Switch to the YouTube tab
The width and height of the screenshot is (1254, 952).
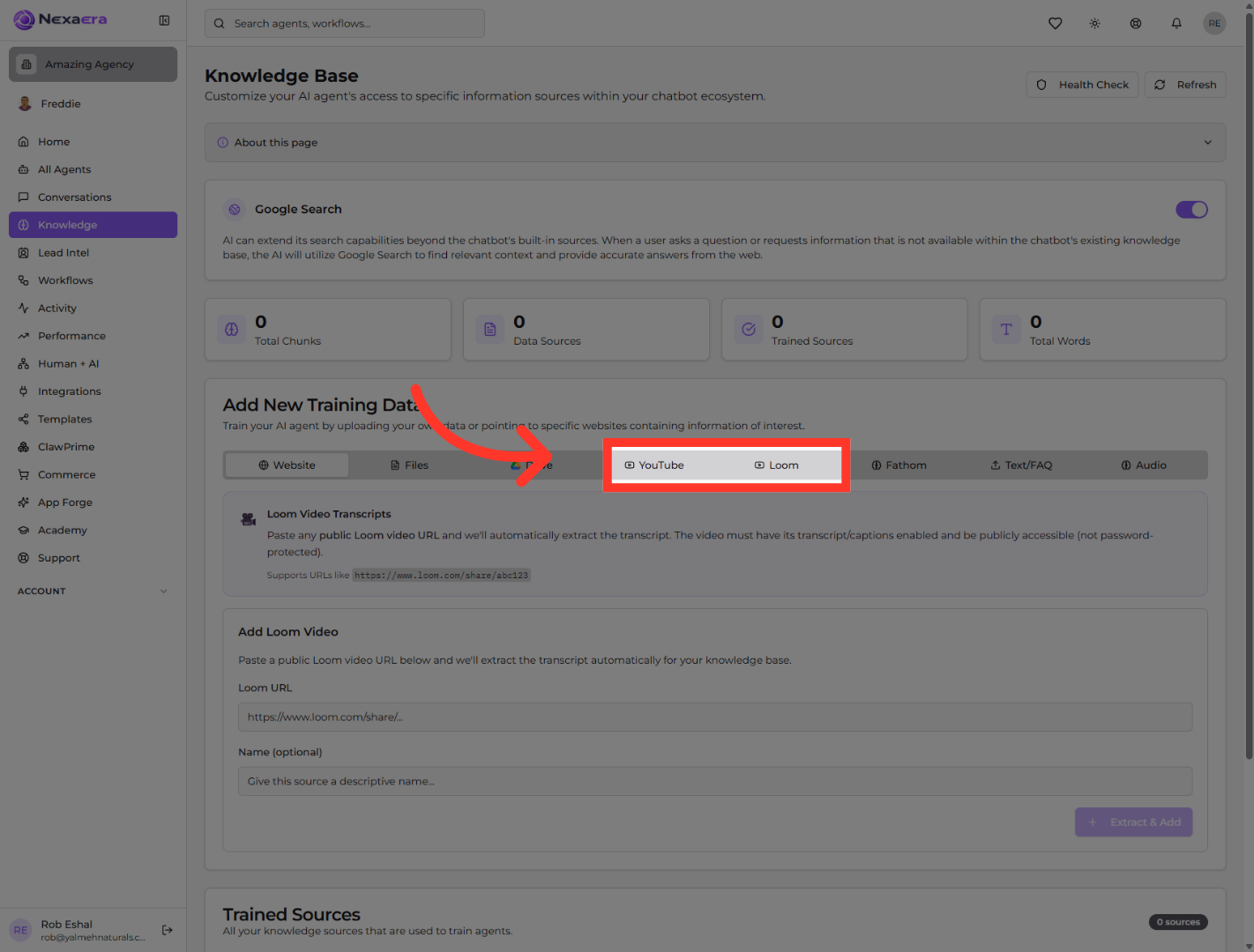point(654,465)
